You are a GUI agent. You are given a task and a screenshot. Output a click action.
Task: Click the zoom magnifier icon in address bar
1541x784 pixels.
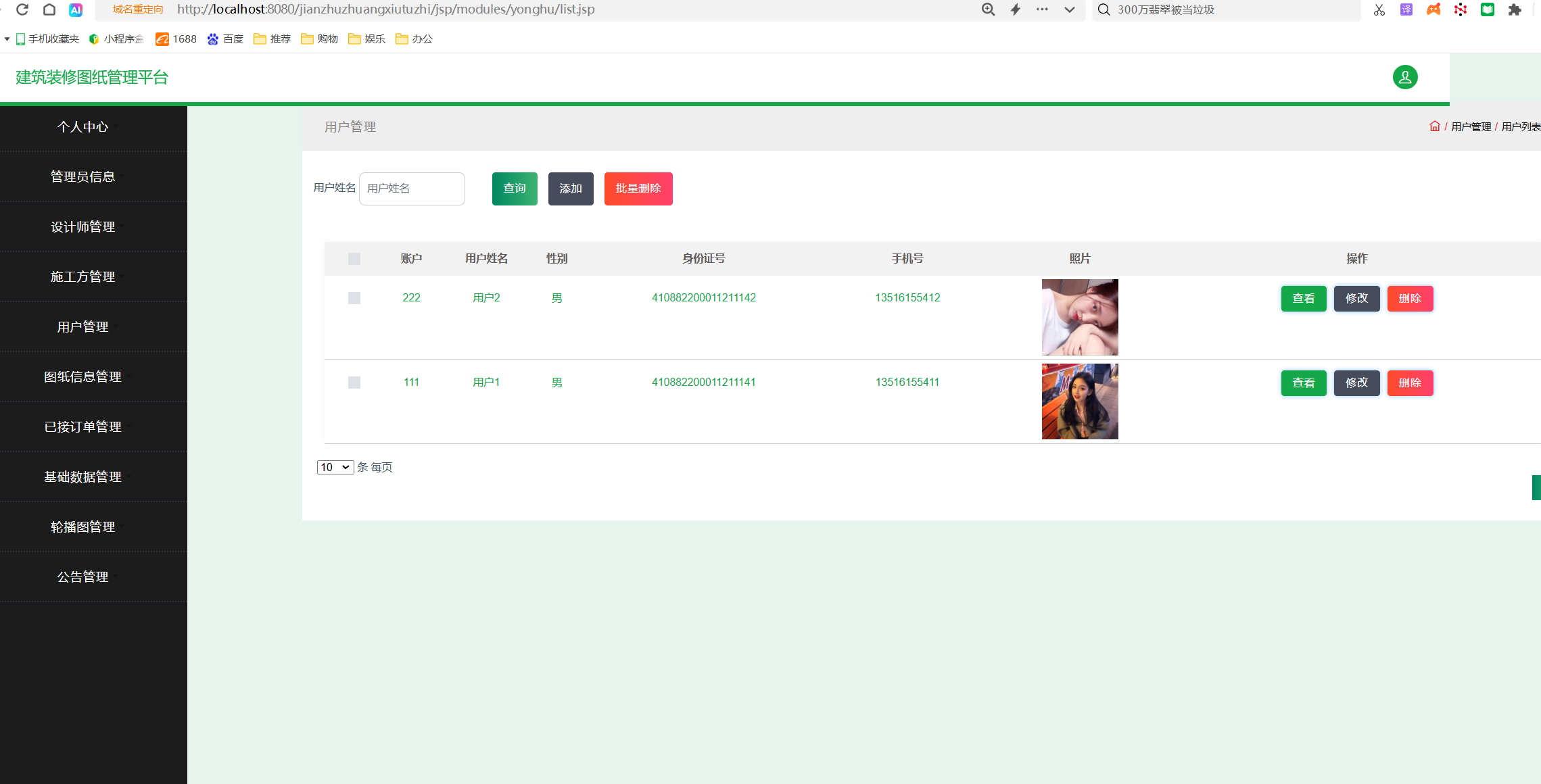coord(988,9)
